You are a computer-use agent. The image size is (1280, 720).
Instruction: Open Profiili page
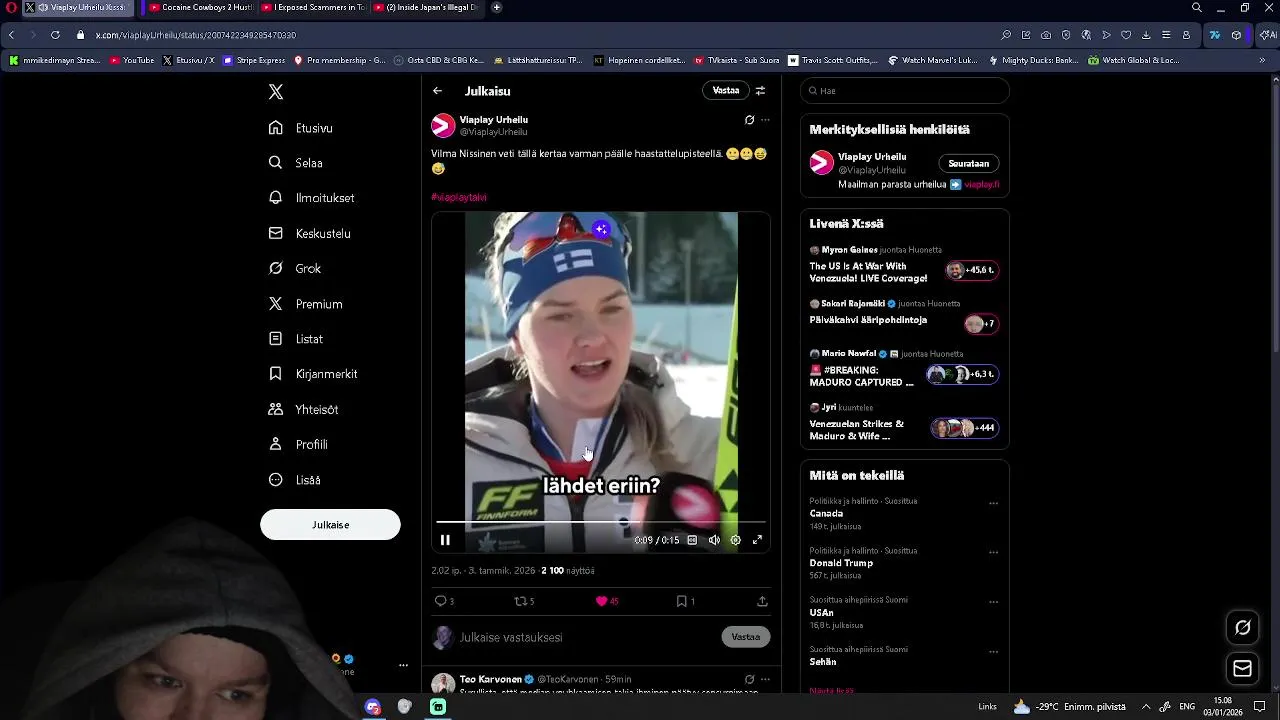pyautogui.click(x=297, y=444)
